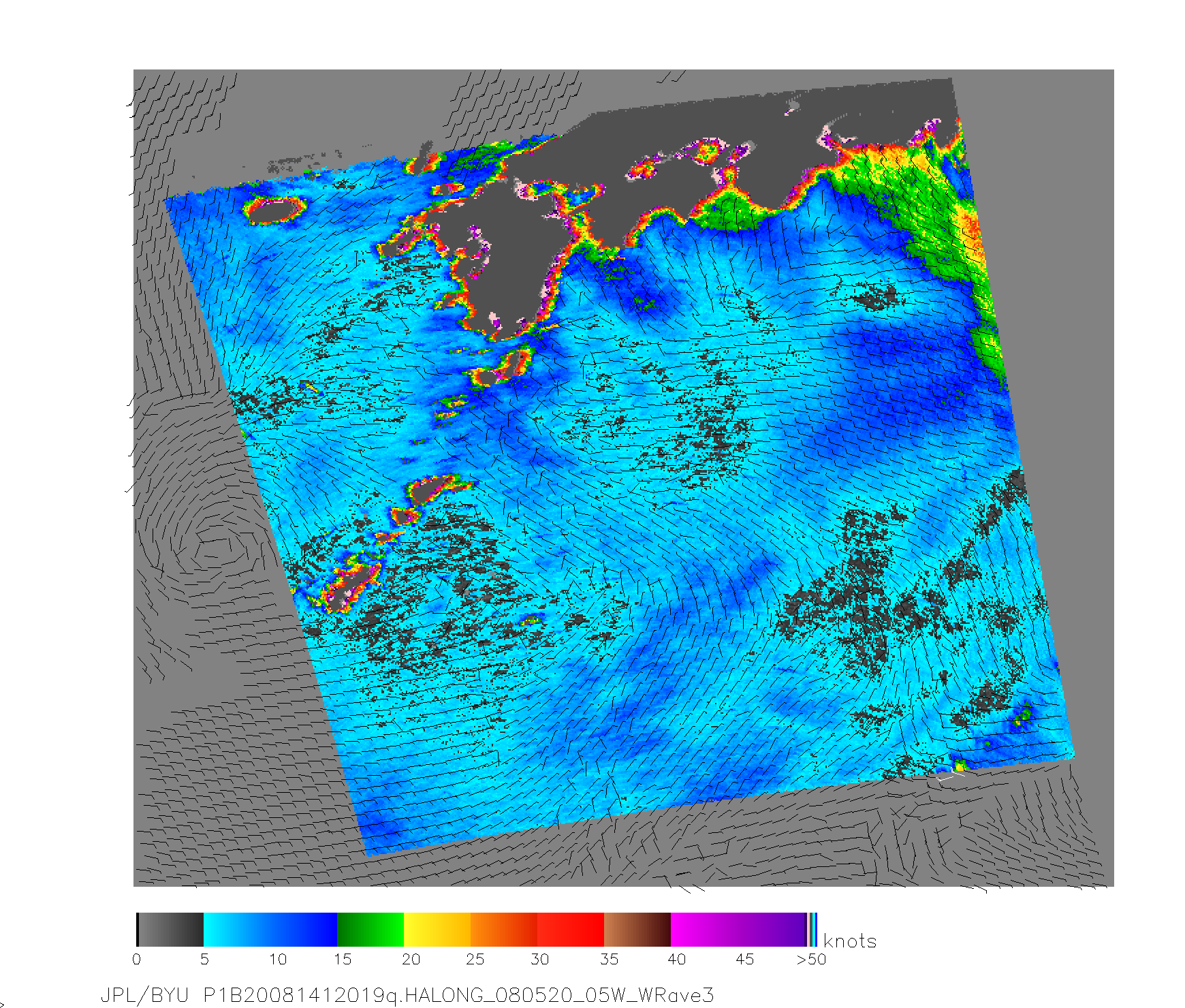This screenshot has height=1008, width=1185.
Task: Click the brown 35-40 knots color band
Action: click(x=637, y=930)
